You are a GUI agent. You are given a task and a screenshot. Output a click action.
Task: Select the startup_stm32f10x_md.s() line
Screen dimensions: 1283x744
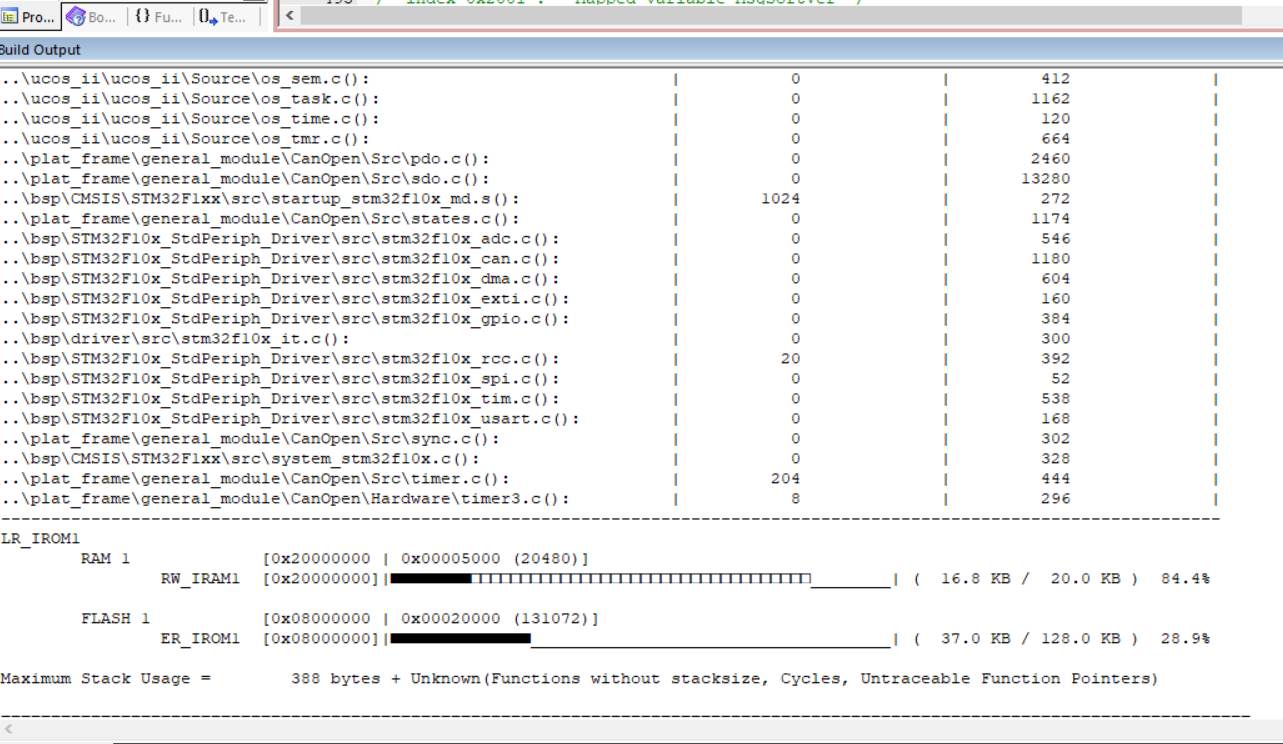pos(608,198)
